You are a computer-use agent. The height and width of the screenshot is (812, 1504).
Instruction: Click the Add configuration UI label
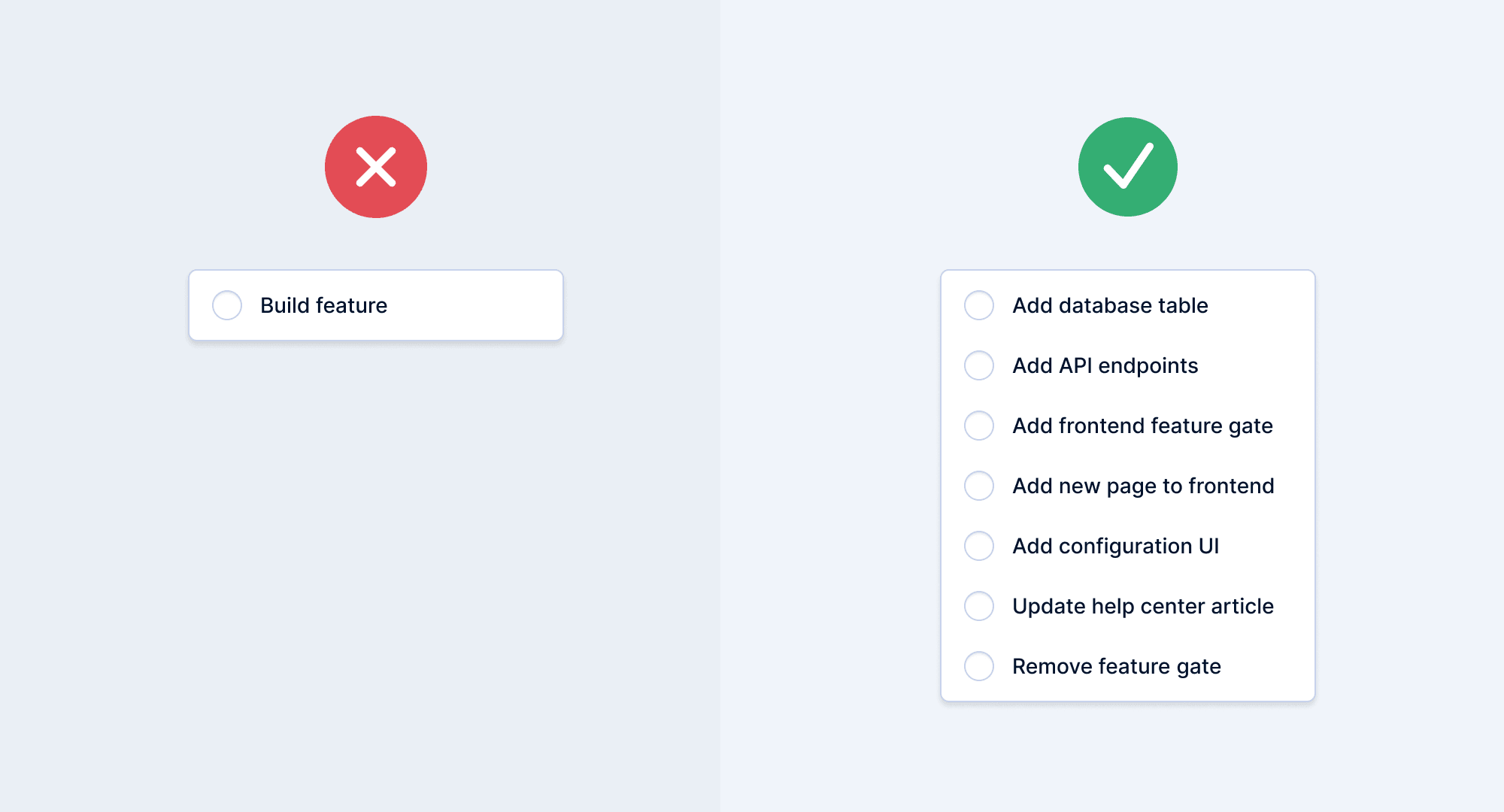(1115, 546)
